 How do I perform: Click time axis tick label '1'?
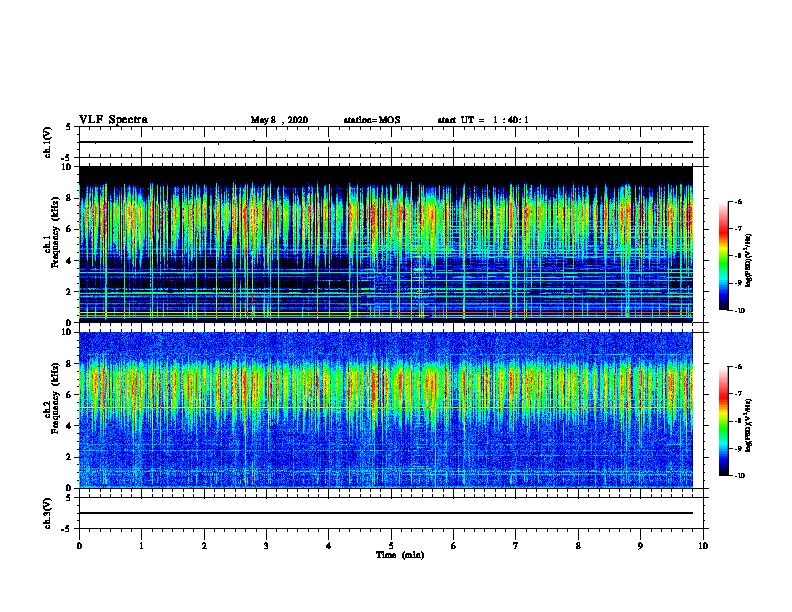click(x=141, y=546)
